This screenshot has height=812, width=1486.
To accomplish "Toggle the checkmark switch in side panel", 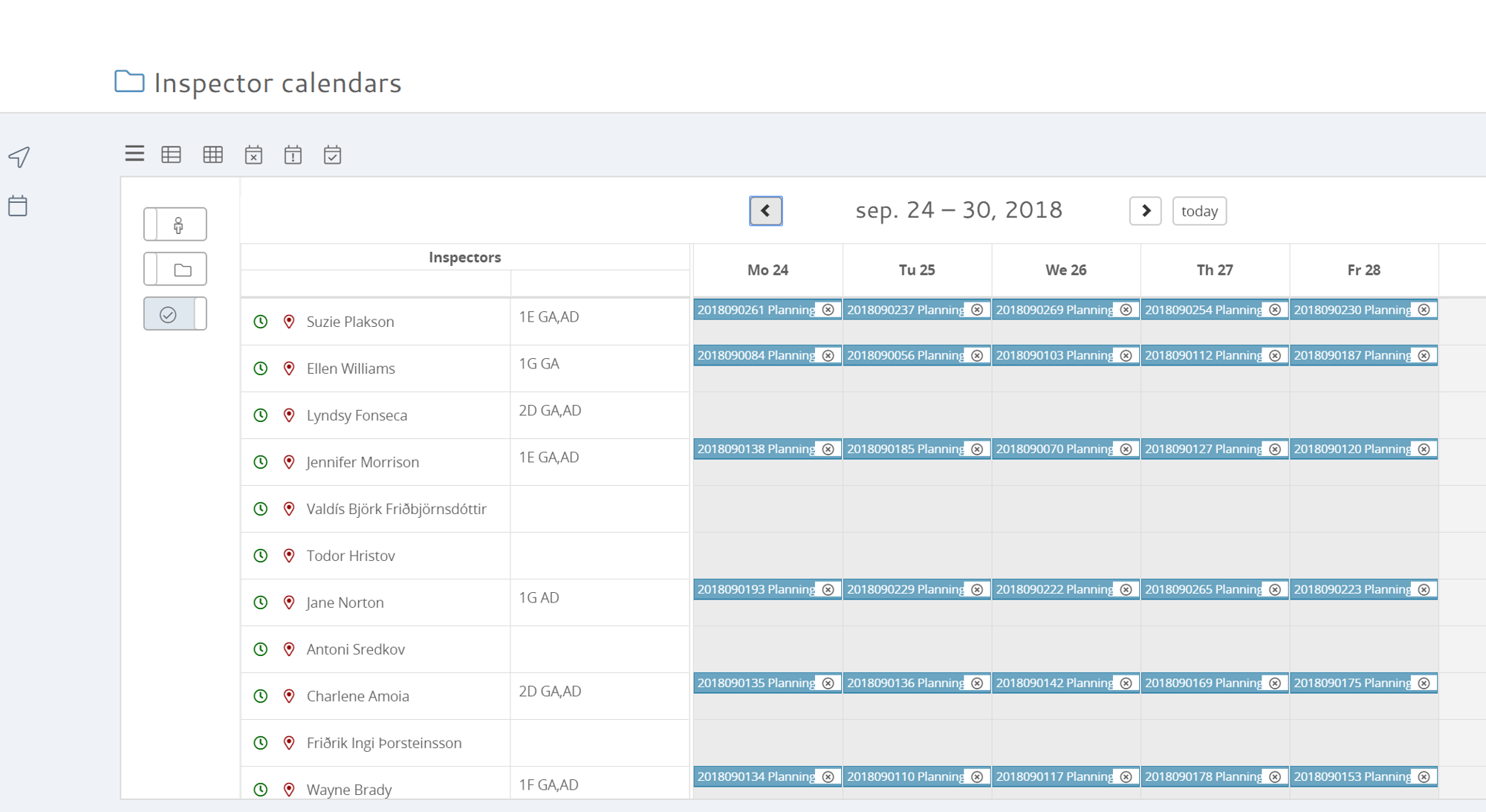I will pyautogui.click(x=175, y=314).
